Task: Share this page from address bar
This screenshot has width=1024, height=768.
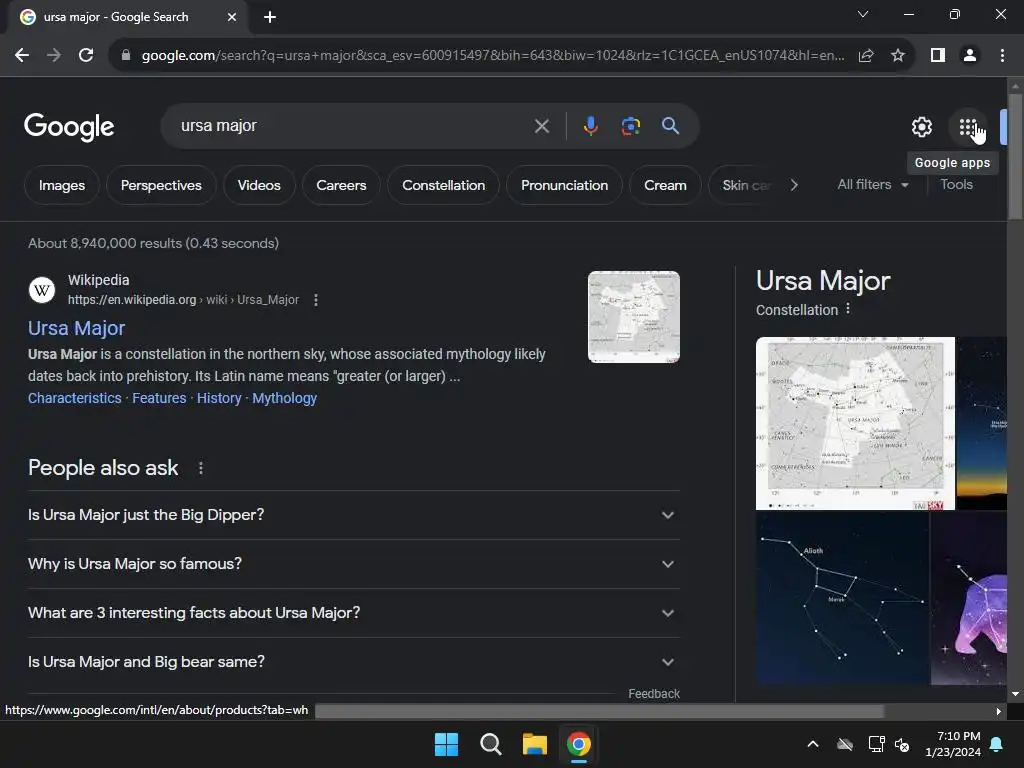Action: click(x=866, y=56)
